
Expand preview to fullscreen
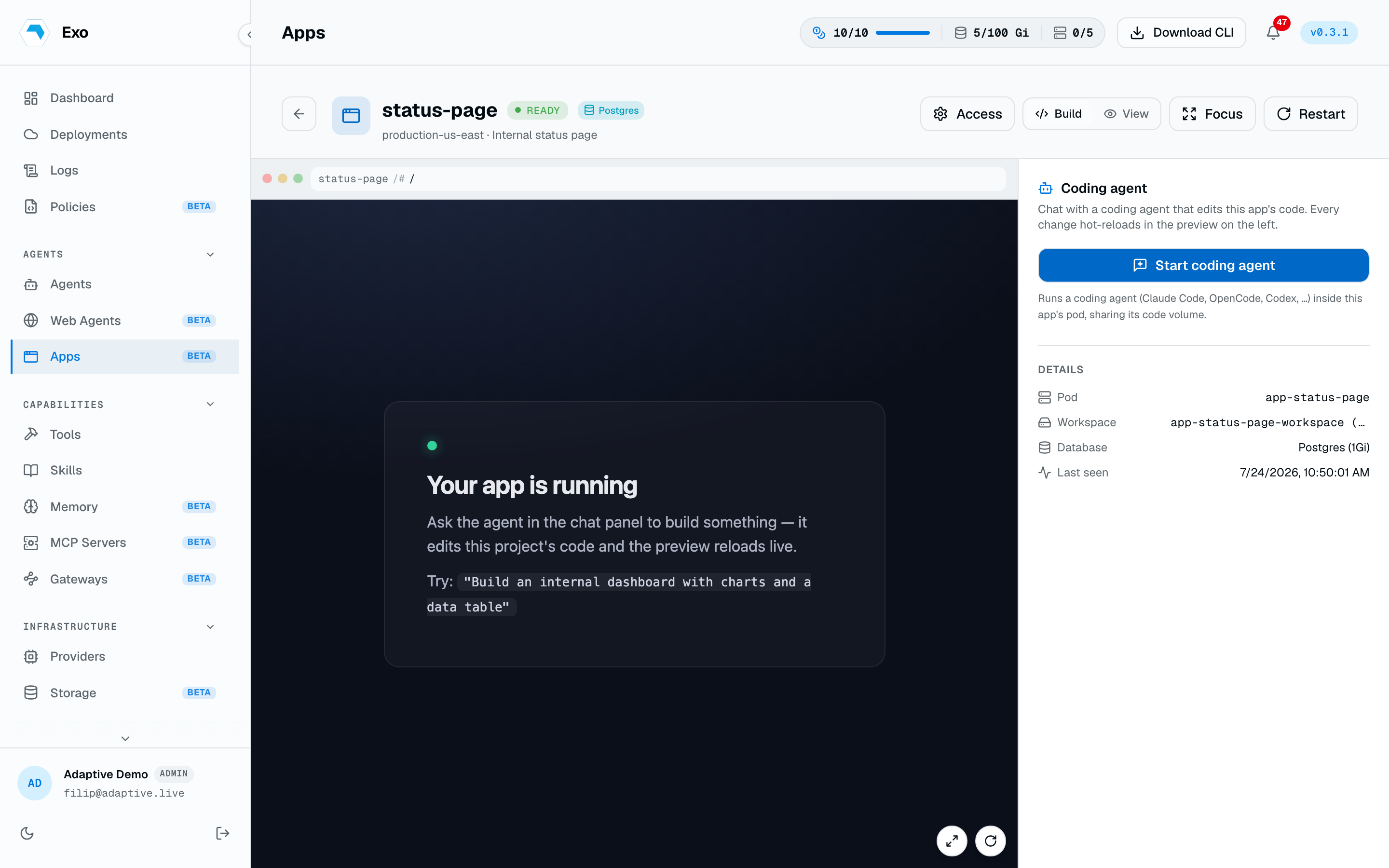coord(952,841)
